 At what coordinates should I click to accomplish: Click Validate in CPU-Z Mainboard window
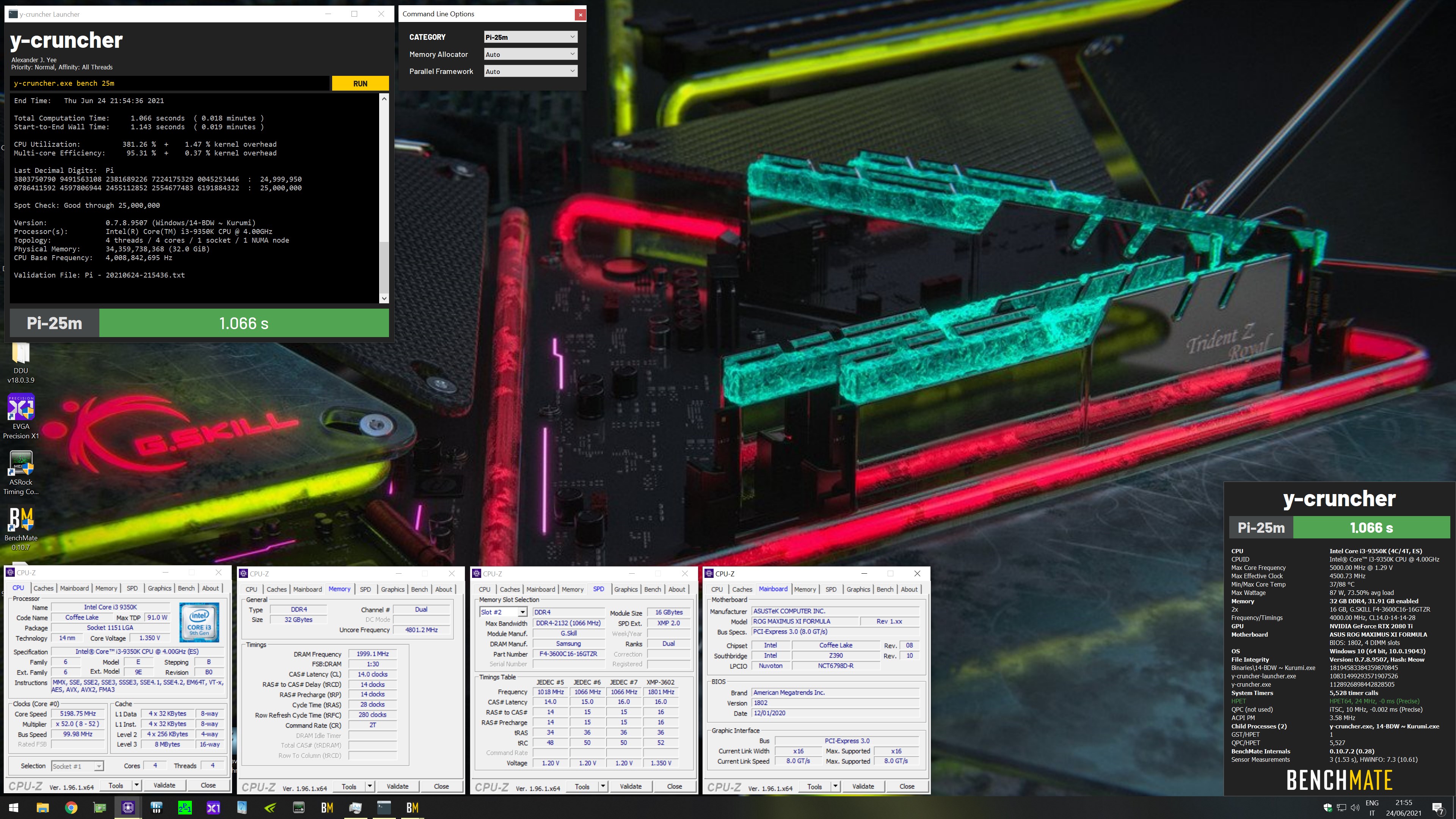[x=863, y=786]
